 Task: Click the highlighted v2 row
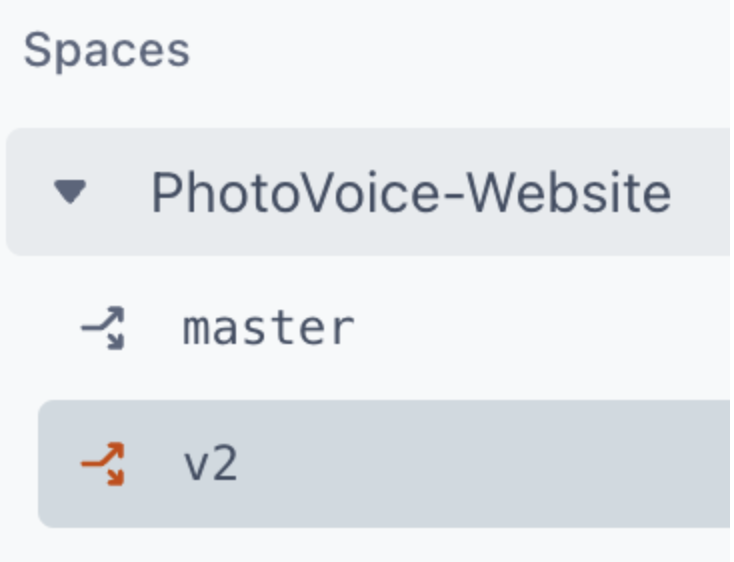tap(400, 464)
